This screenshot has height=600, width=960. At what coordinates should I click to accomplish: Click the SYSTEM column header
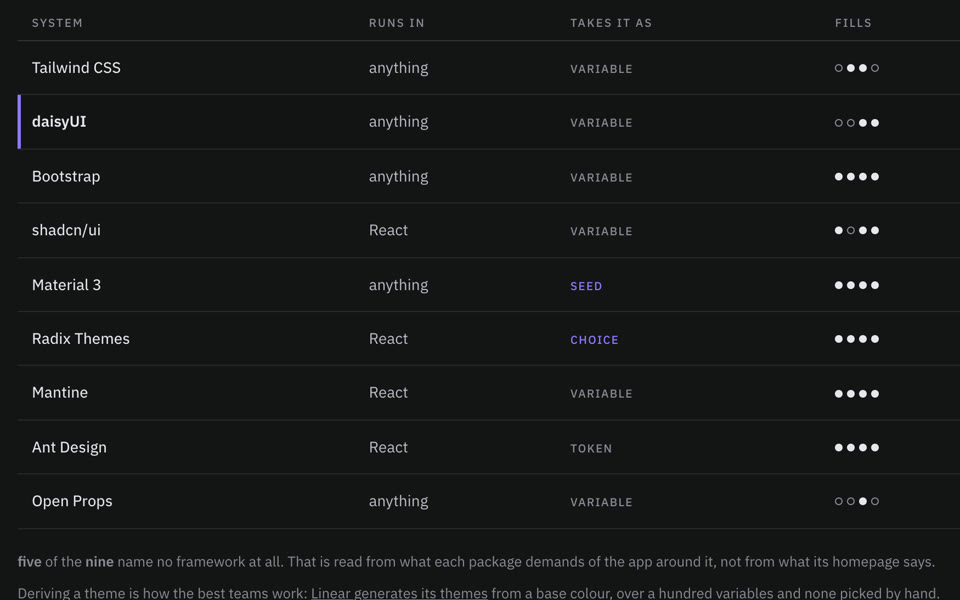pos(57,23)
